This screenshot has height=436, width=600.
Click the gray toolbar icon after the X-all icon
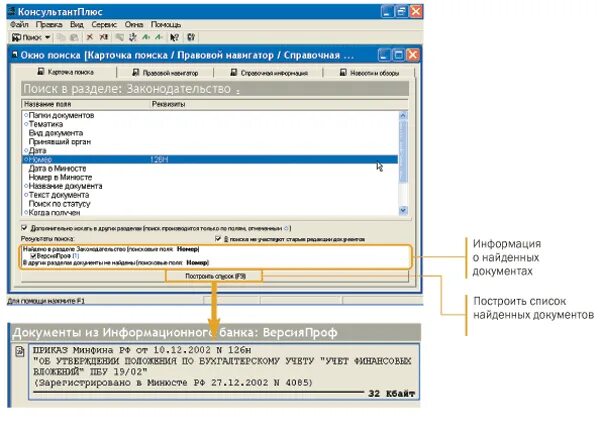coord(119,37)
